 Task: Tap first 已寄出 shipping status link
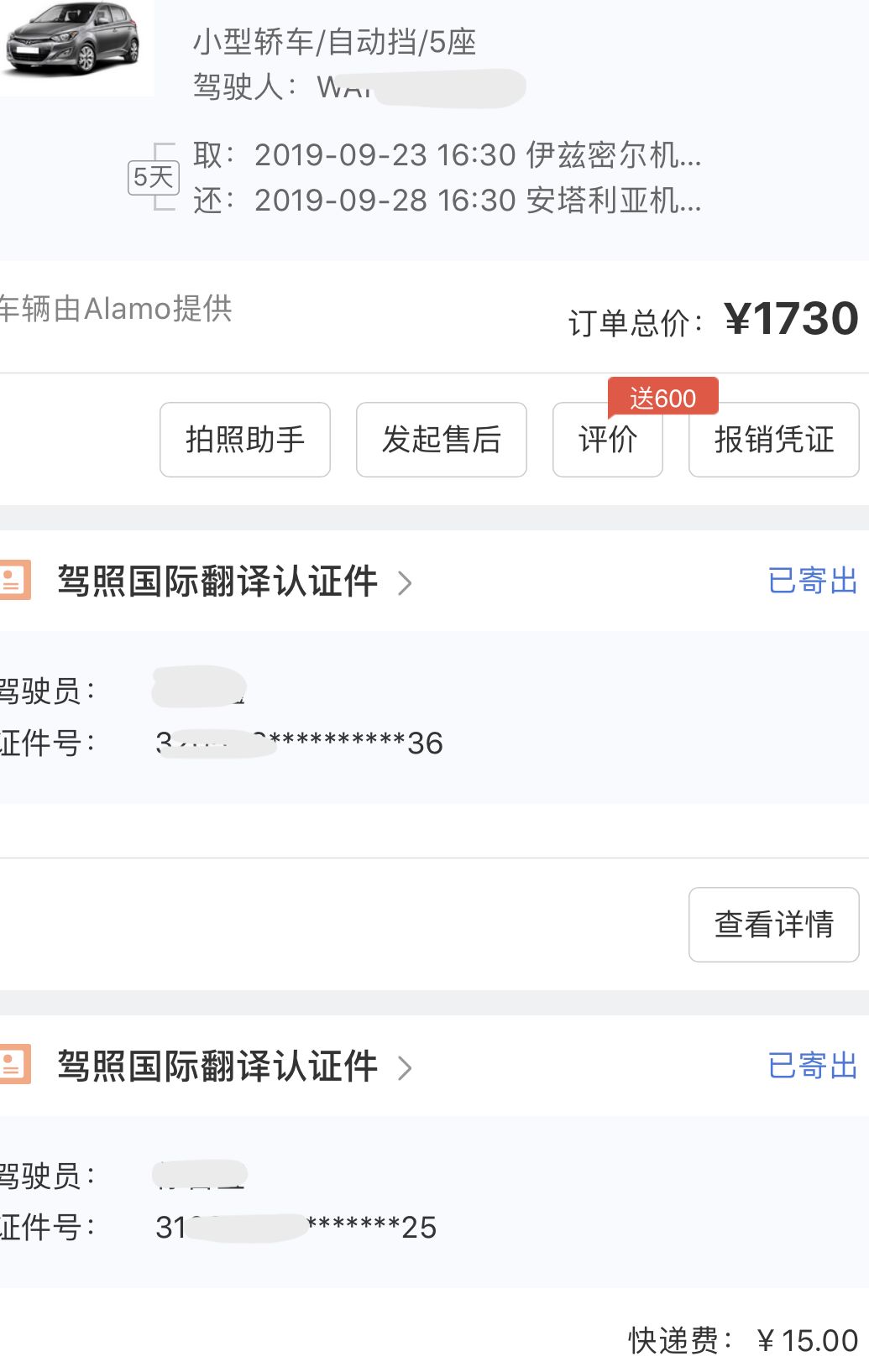tap(813, 581)
